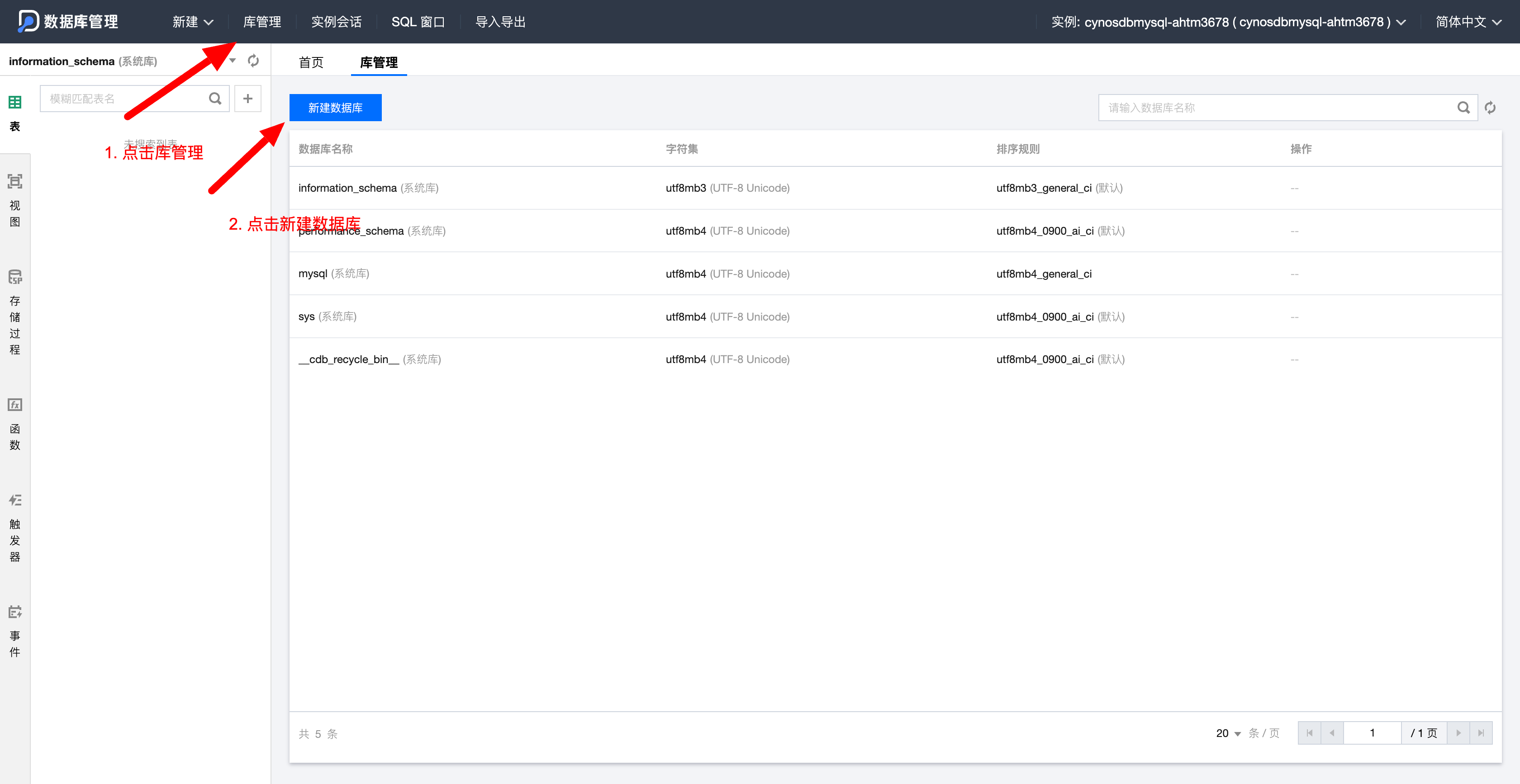The width and height of the screenshot is (1520, 784).
Task: Open the Events sidebar icon
Action: [15, 612]
